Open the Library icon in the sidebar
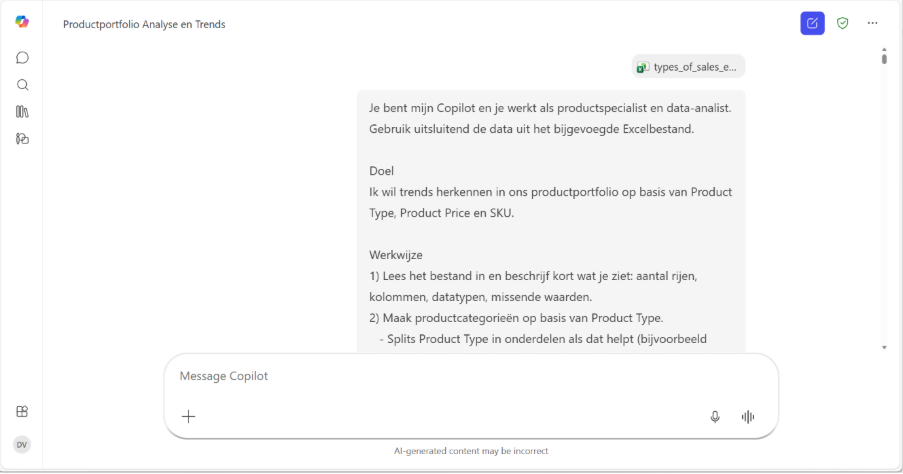Screen dimensions: 903x474 pyautogui.click(x=22, y=112)
